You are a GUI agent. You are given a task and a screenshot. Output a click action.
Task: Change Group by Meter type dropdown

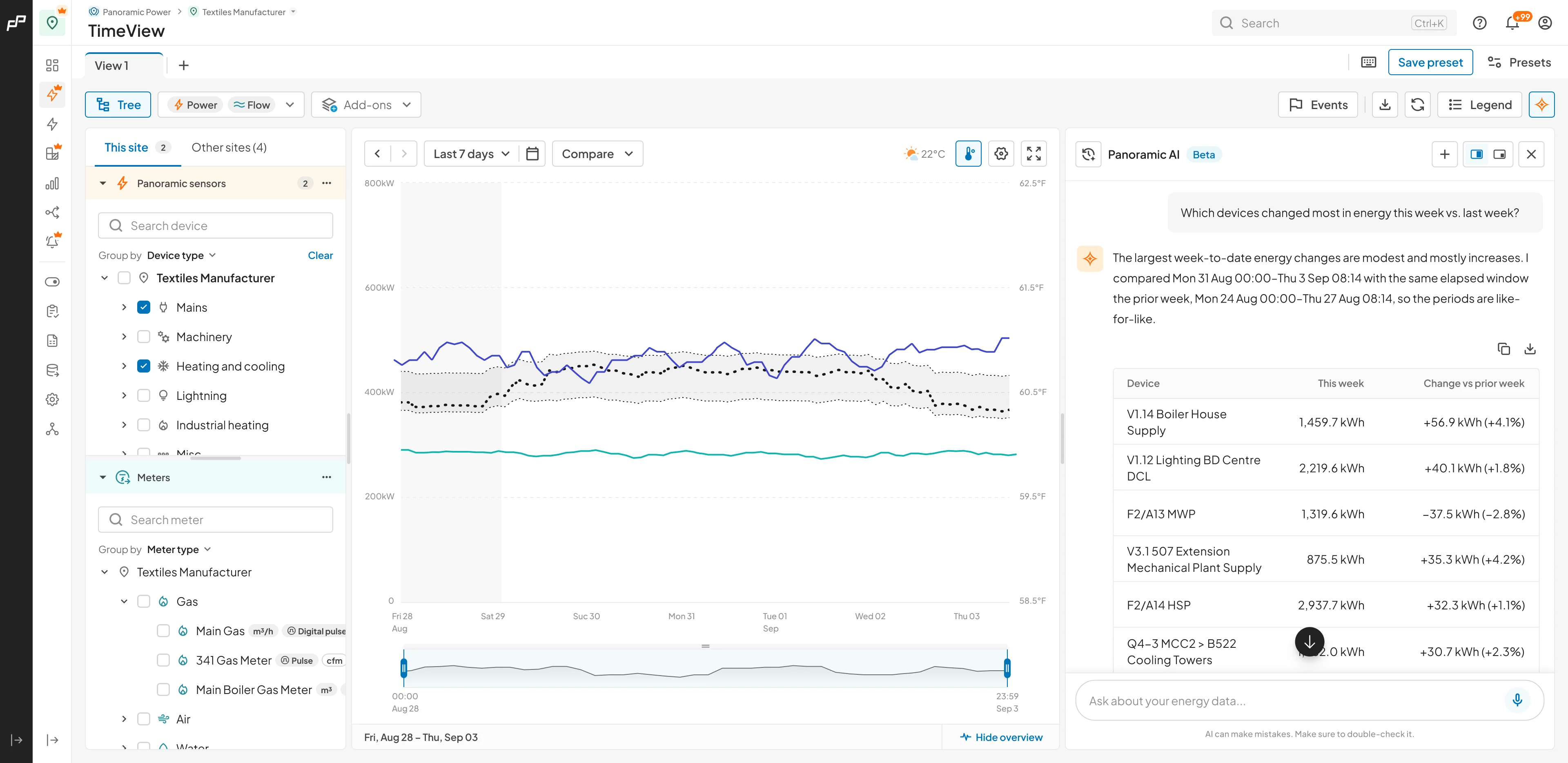pos(179,549)
